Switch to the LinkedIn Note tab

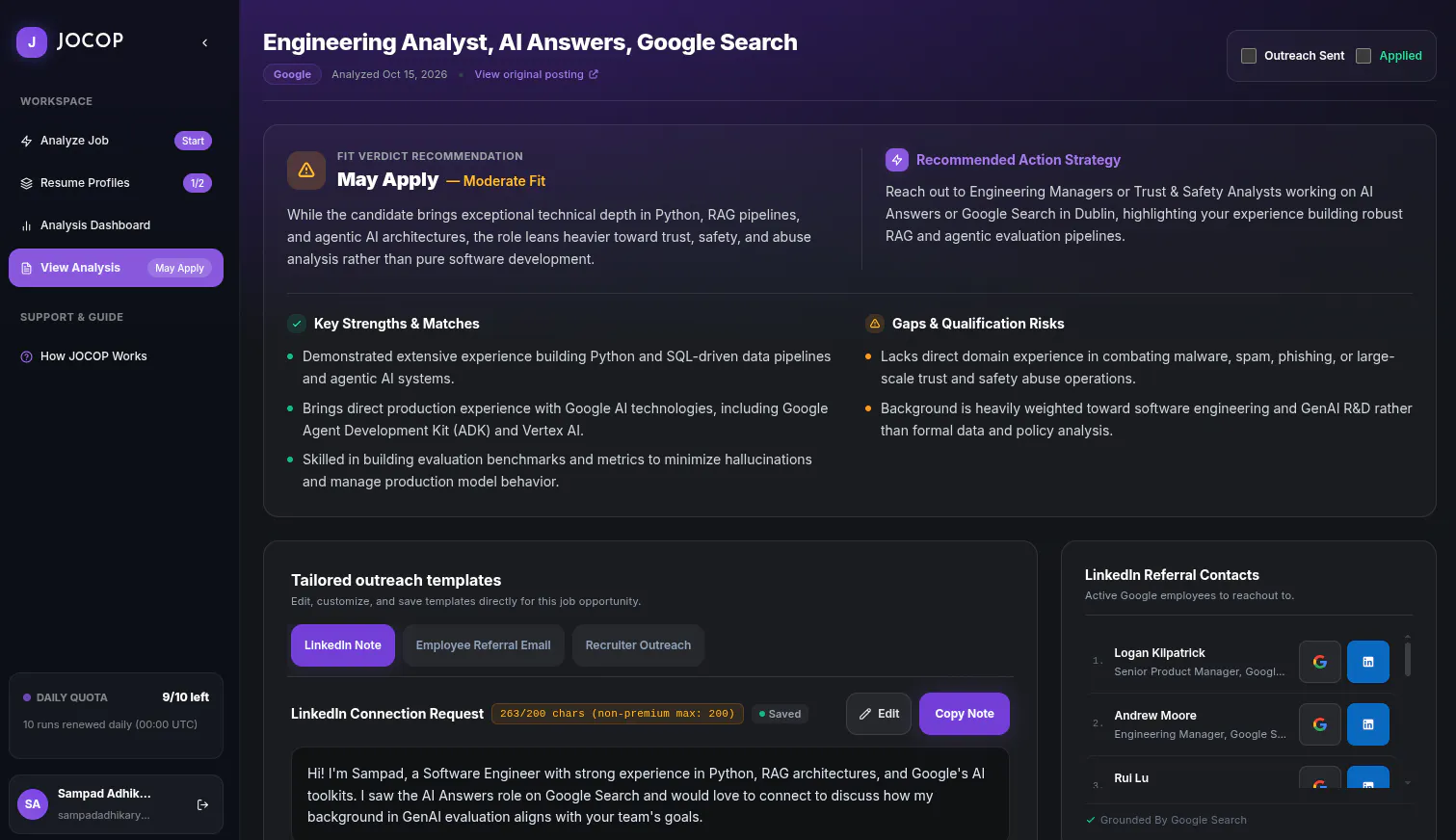343,645
